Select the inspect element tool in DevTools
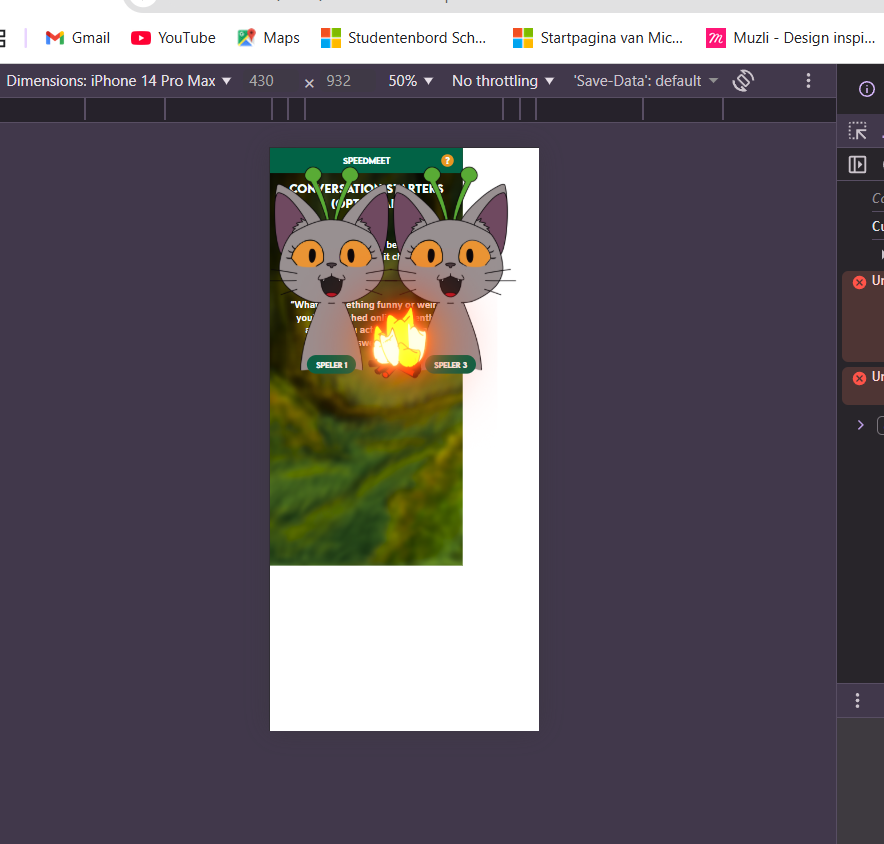Image resolution: width=884 pixels, height=844 pixels. pyautogui.click(x=857, y=131)
